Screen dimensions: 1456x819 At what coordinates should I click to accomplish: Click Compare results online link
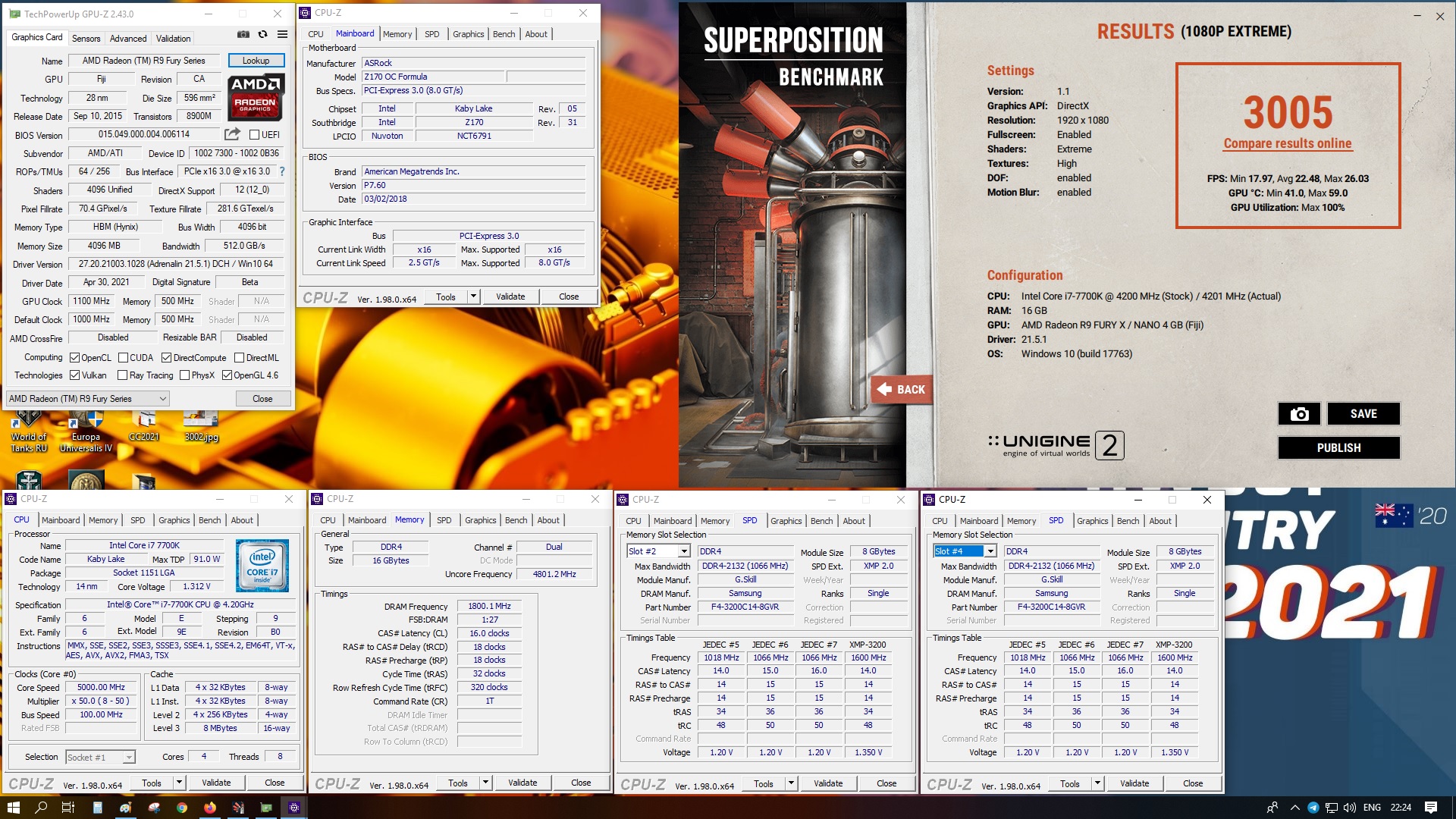click(1288, 143)
